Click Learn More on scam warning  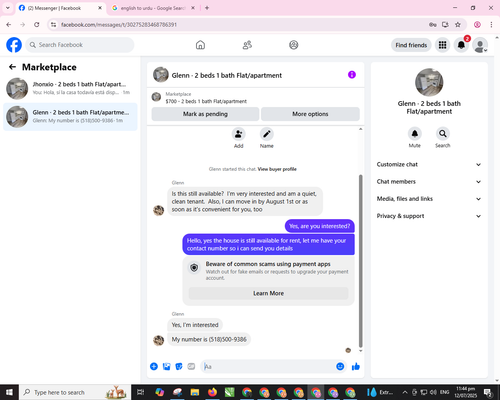point(268,293)
